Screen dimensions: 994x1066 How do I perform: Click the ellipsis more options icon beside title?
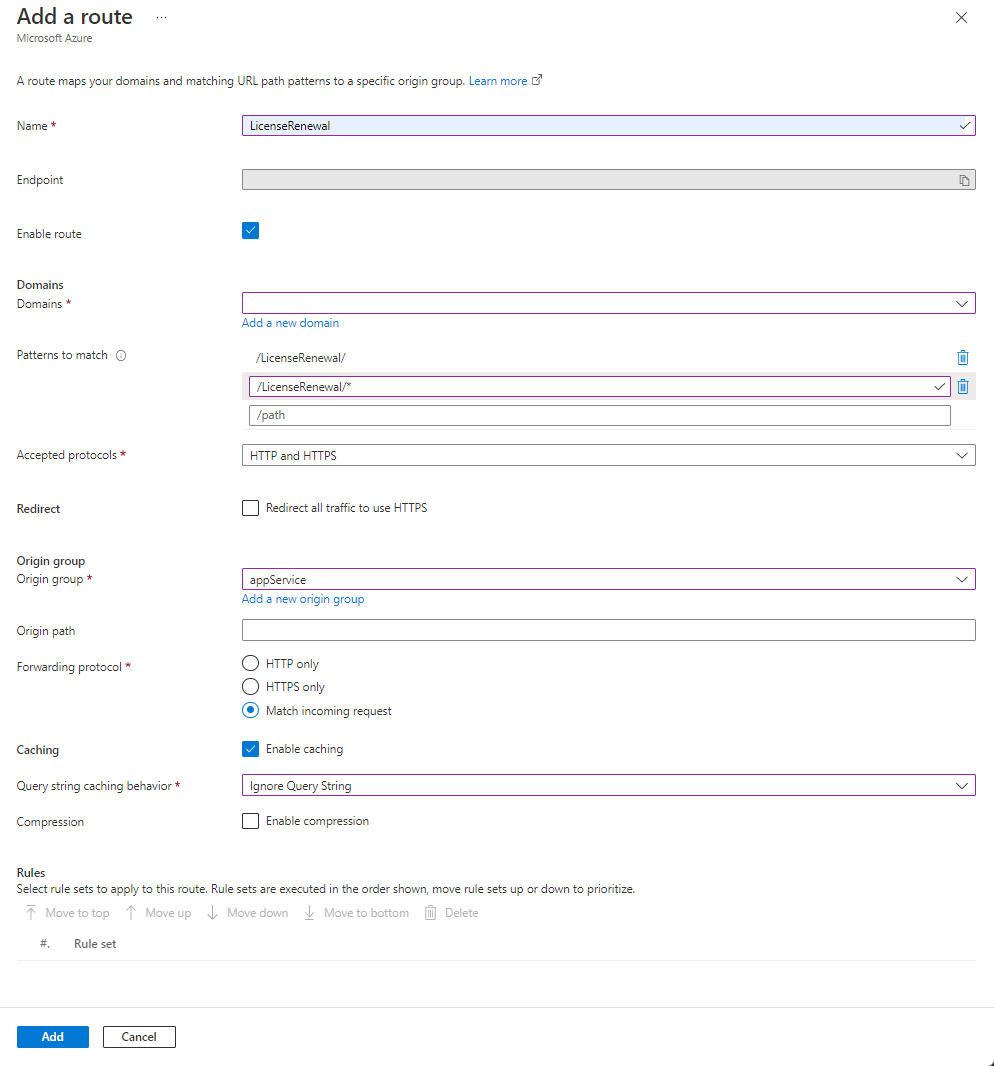161,17
